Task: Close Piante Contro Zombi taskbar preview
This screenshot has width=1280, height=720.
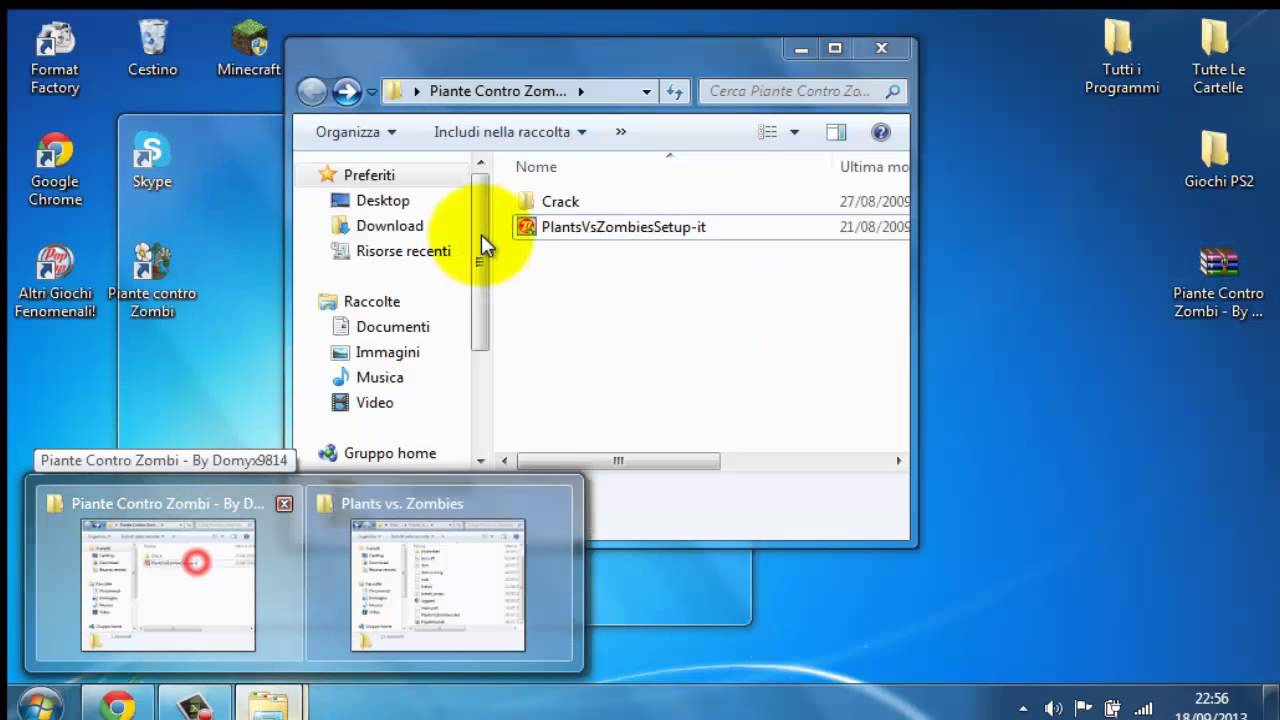Action: coord(284,504)
